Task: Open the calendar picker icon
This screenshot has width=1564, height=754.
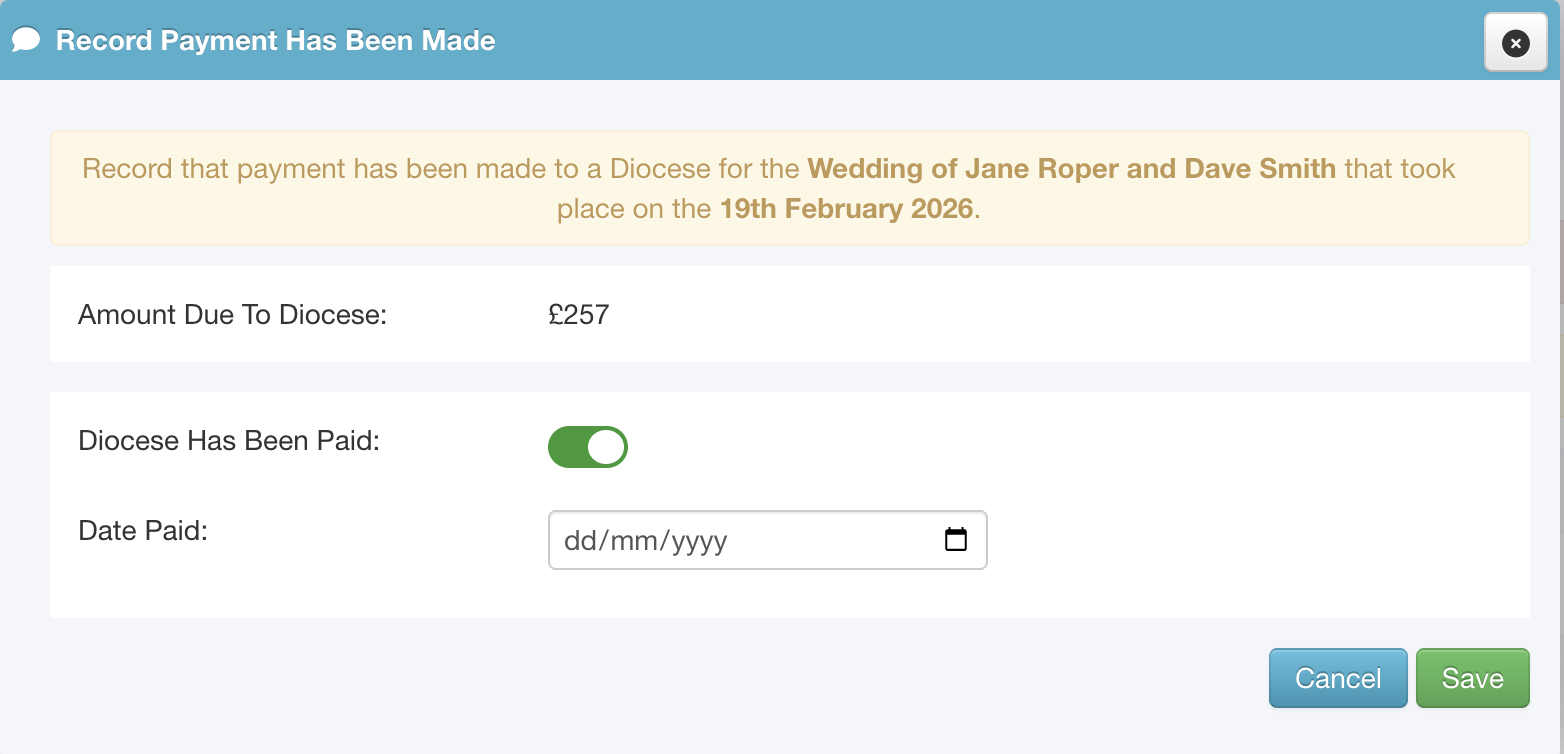Action: click(956, 540)
